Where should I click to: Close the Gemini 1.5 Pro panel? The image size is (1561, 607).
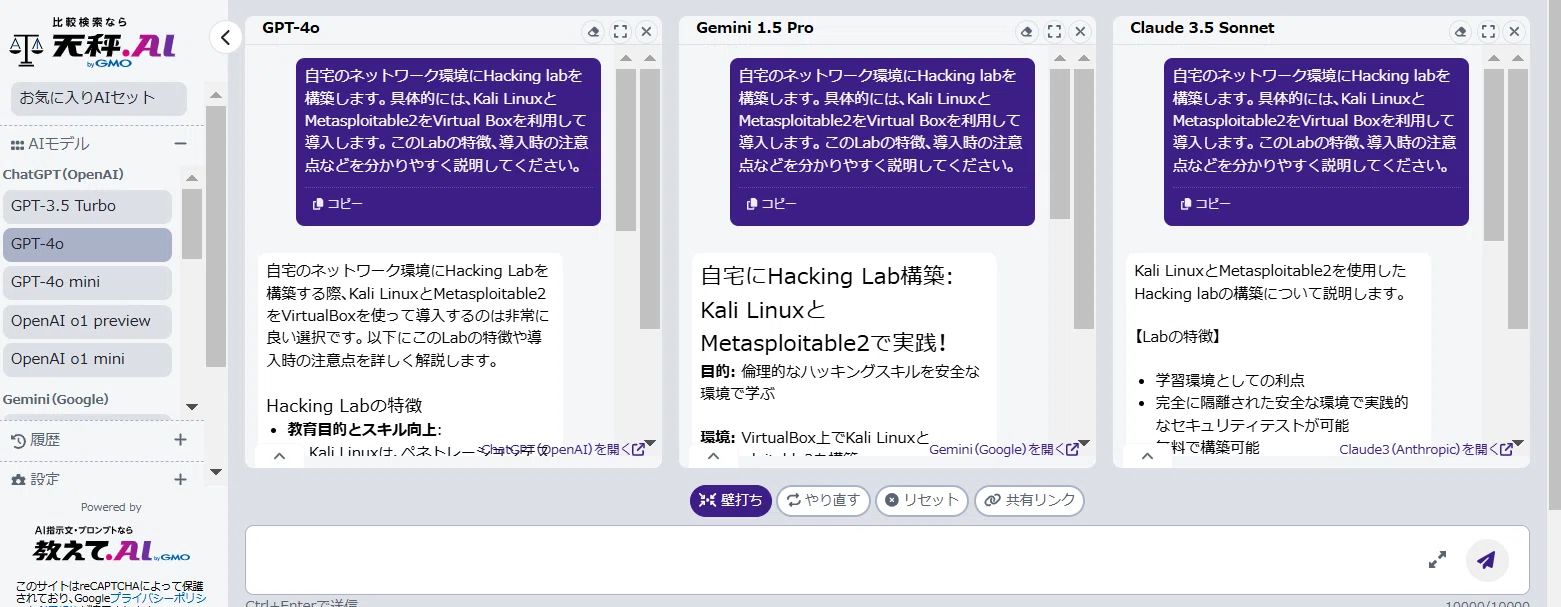(x=1080, y=31)
